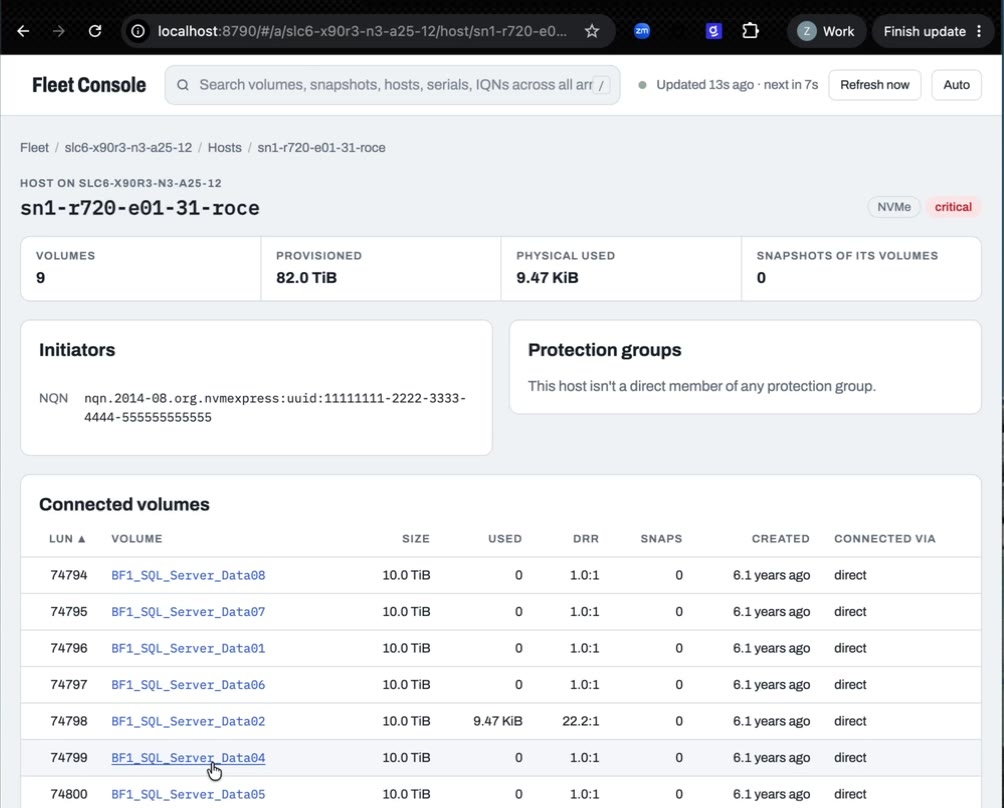Open volume BF1_SQL_Server_Data08

[188, 575]
